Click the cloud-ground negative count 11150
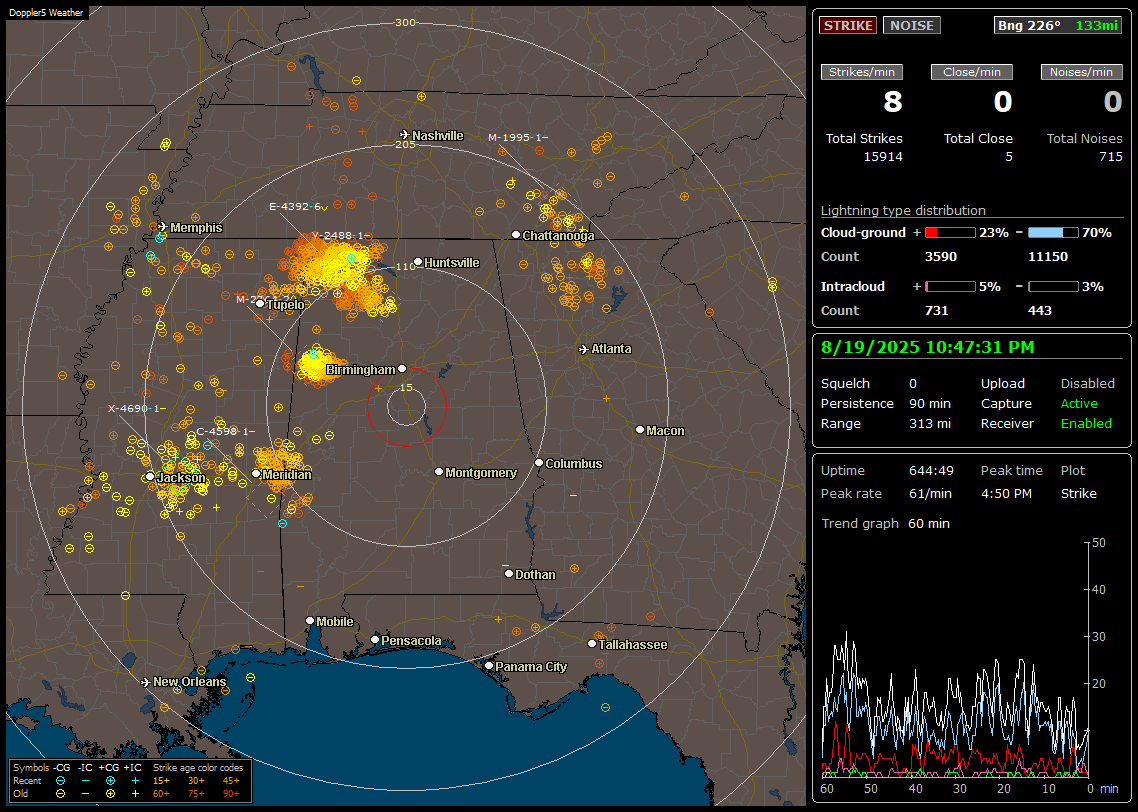1138x812 pixels. [x=1048, y=257]
